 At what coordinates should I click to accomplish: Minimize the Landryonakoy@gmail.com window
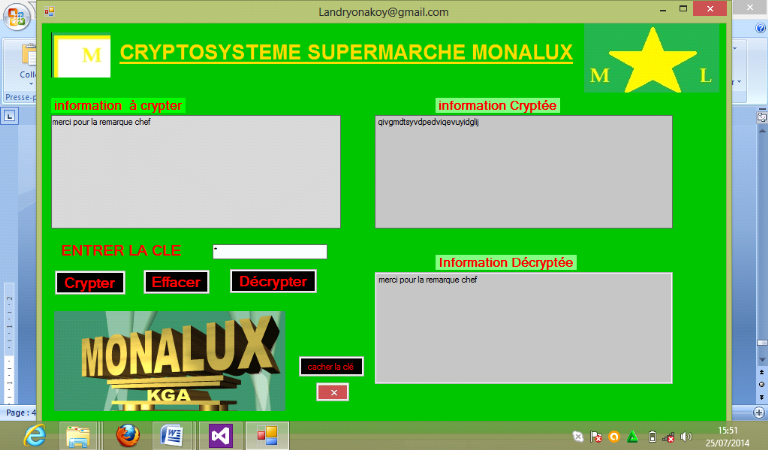[x=663, y=9]
